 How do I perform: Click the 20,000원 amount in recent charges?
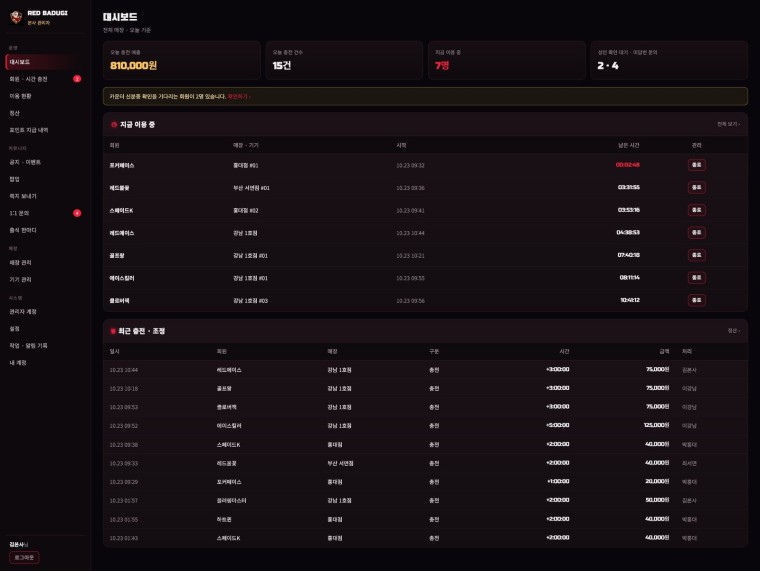(657, 481)
